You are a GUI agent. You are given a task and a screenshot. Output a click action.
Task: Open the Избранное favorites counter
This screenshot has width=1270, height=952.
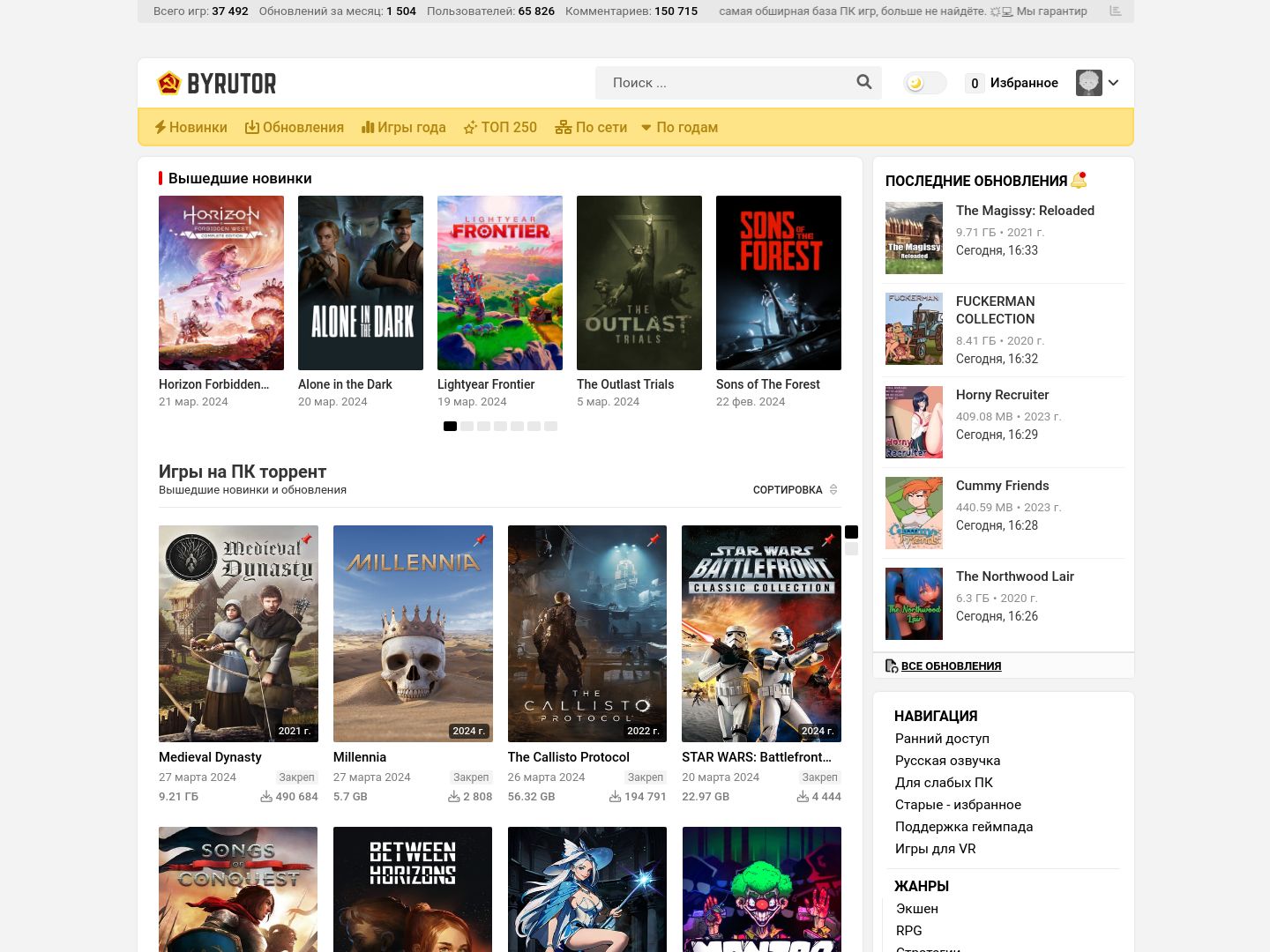coord(1012,83)
